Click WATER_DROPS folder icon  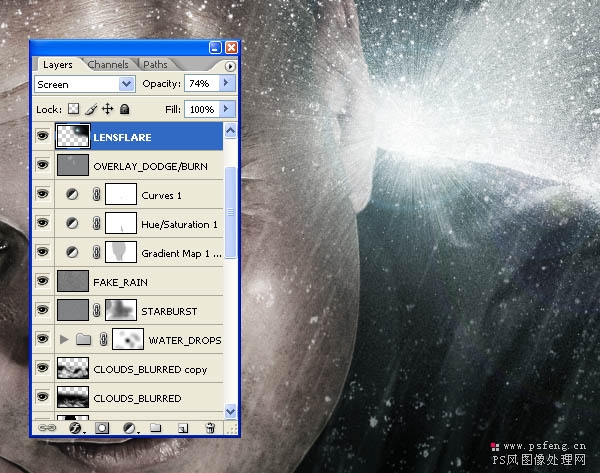pyautogui.click(x=83, y=339)
